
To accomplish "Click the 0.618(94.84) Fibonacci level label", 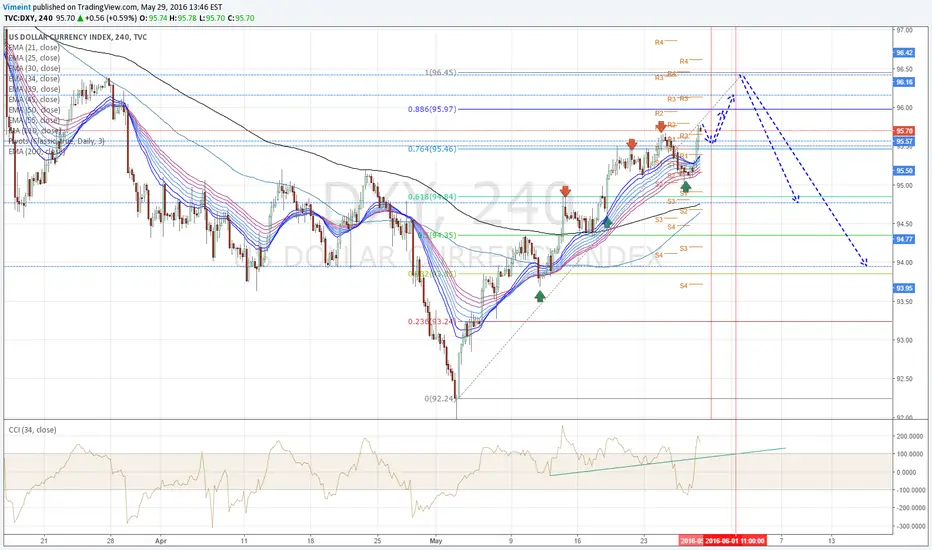I will click(x=432, y=197).
